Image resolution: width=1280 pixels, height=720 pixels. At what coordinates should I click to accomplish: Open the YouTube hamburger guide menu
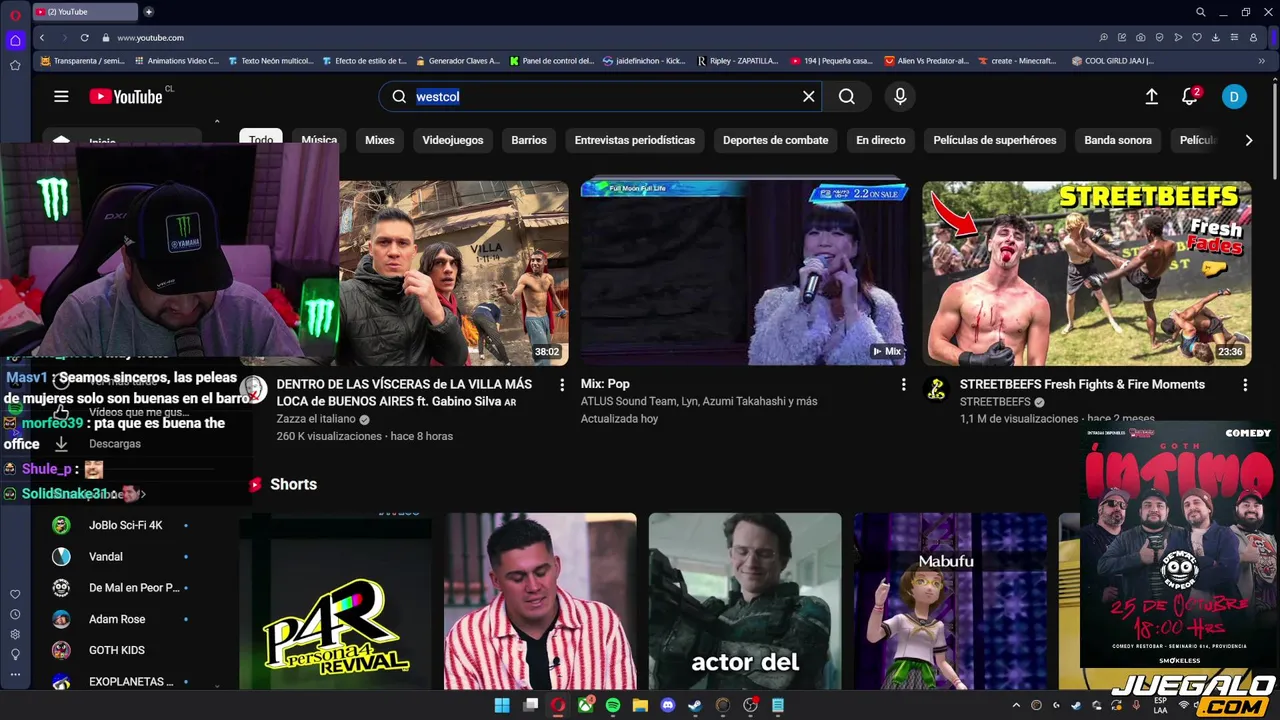pos(61,97)
